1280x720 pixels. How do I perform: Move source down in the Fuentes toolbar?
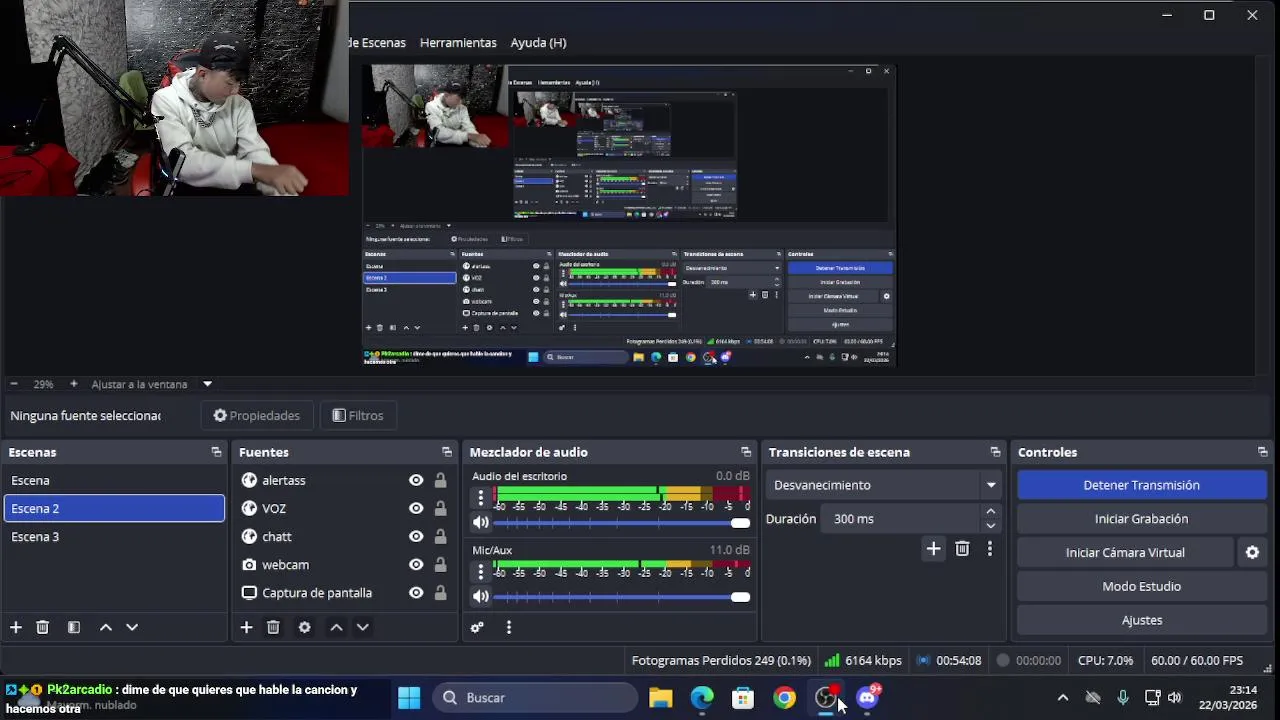point(363,627)
